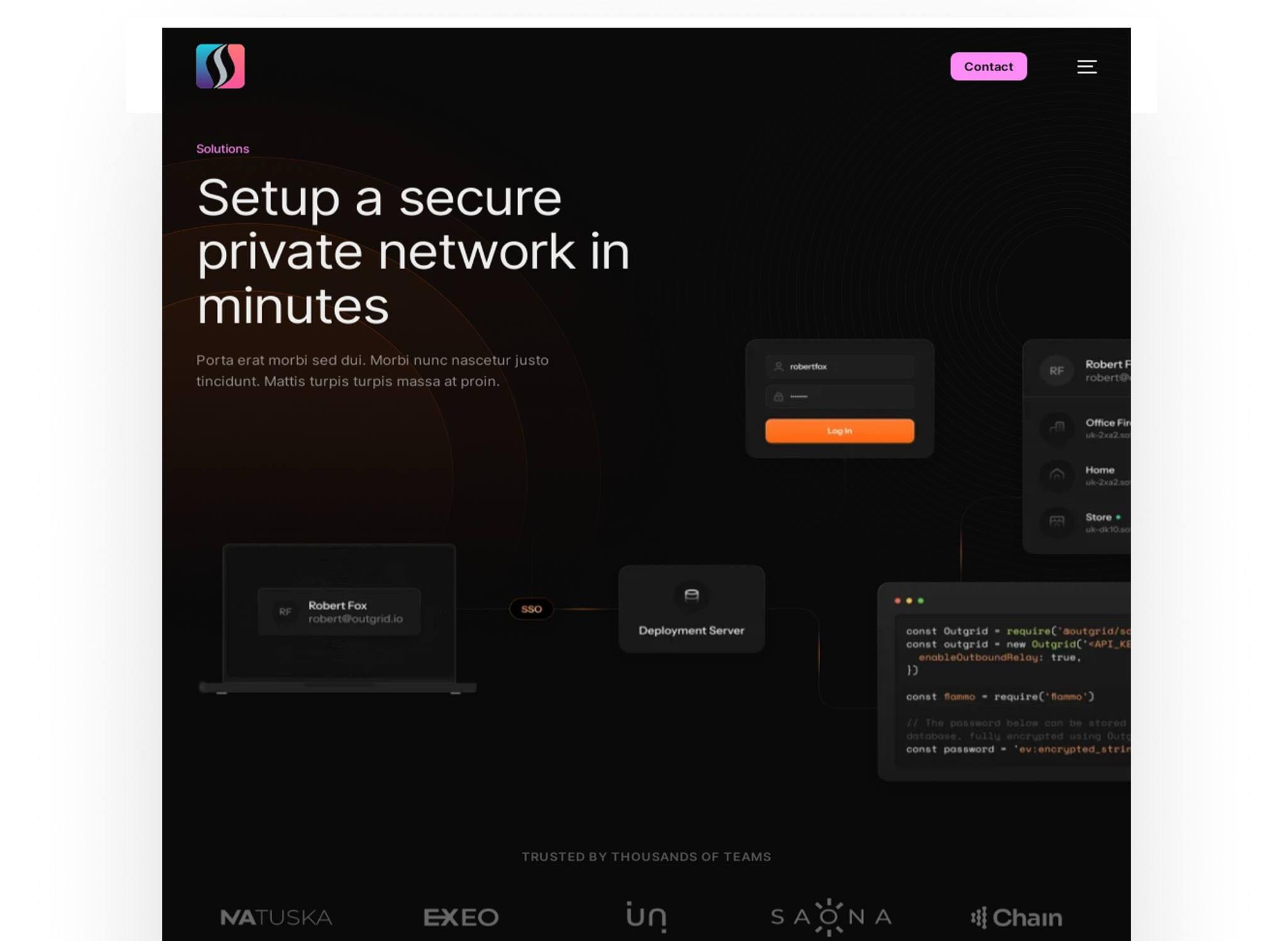1288x941 pixels.
Task: Open the hamburger menu icon
Action: (1086, 66)
